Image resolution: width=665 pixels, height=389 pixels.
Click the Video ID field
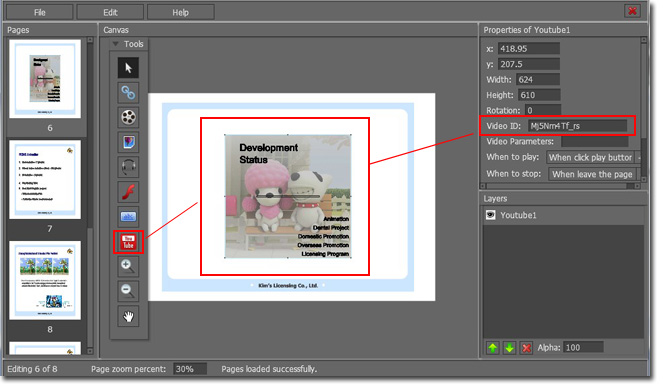[x=578, y=126]
